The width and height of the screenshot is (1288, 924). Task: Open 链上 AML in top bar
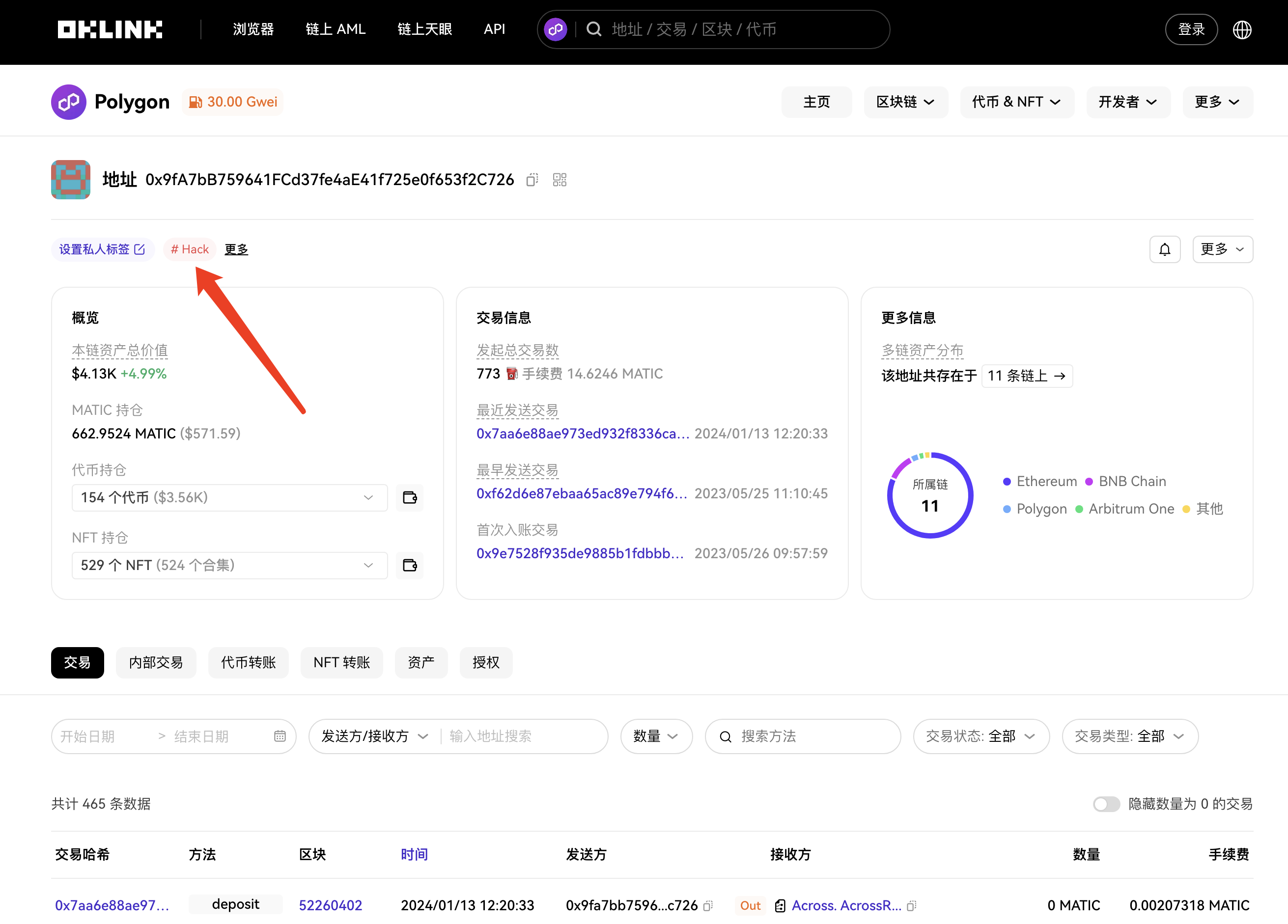336,29
